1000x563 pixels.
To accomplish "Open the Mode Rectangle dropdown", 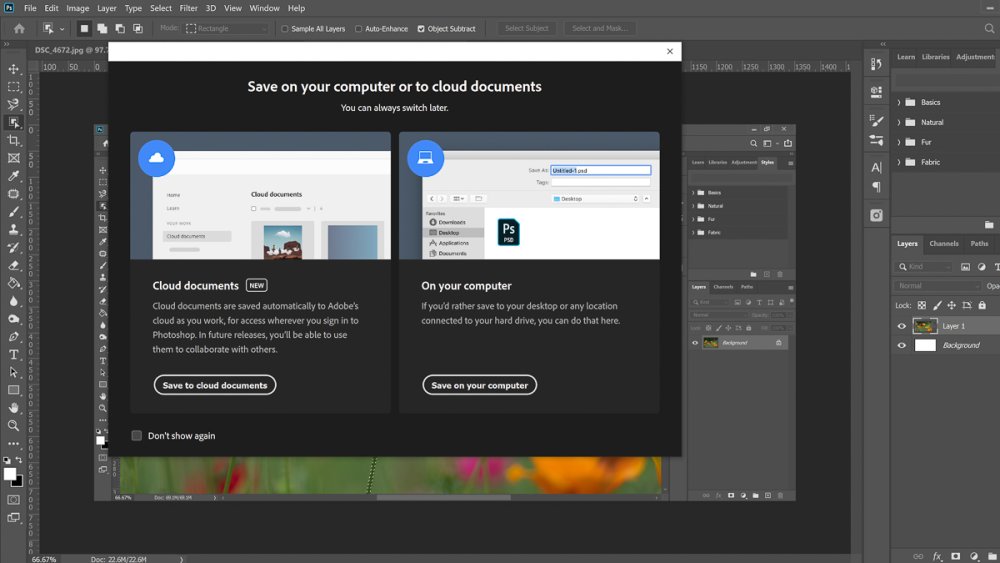I will coord(227,28).
